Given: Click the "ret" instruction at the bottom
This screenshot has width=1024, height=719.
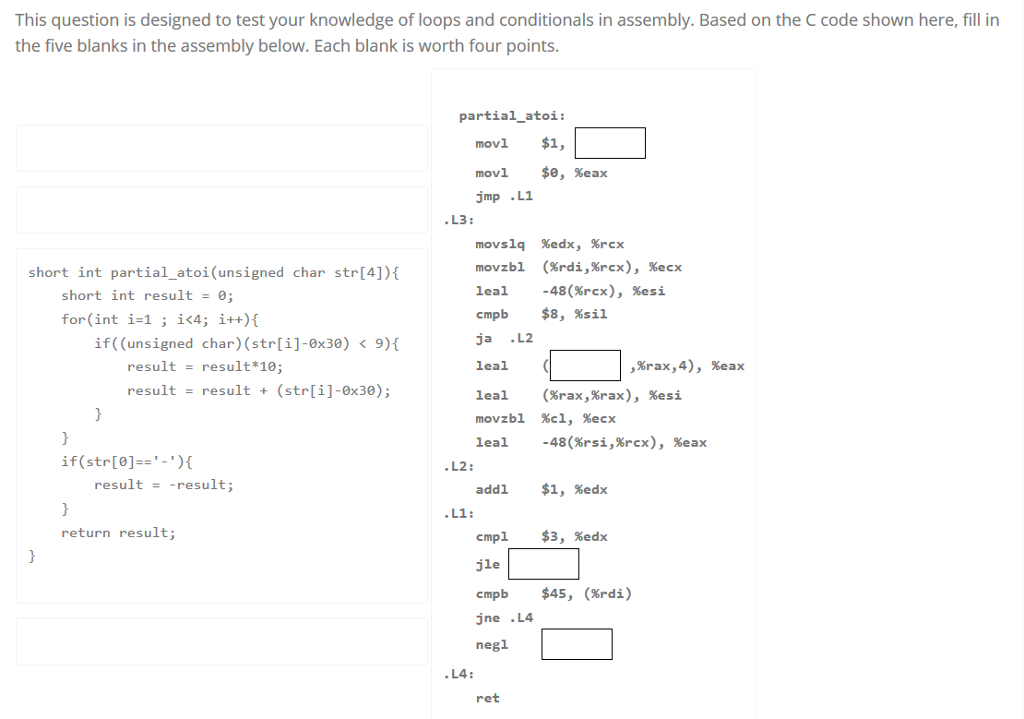Looking at the screenshot, I should 487,698.
